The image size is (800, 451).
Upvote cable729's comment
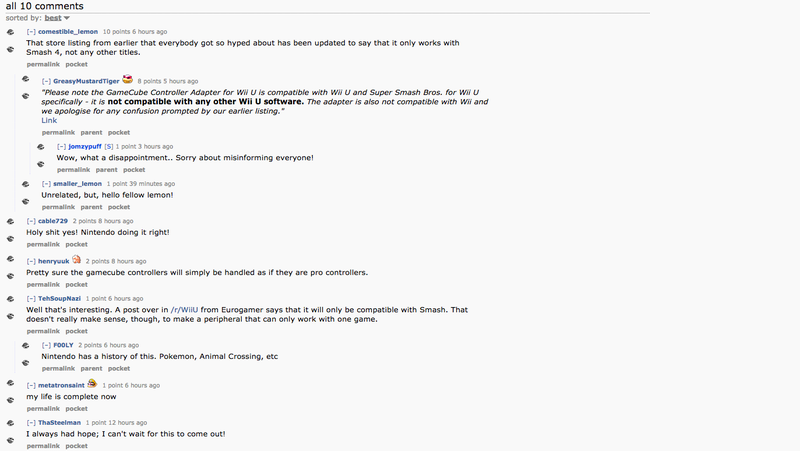click(10, 221)
